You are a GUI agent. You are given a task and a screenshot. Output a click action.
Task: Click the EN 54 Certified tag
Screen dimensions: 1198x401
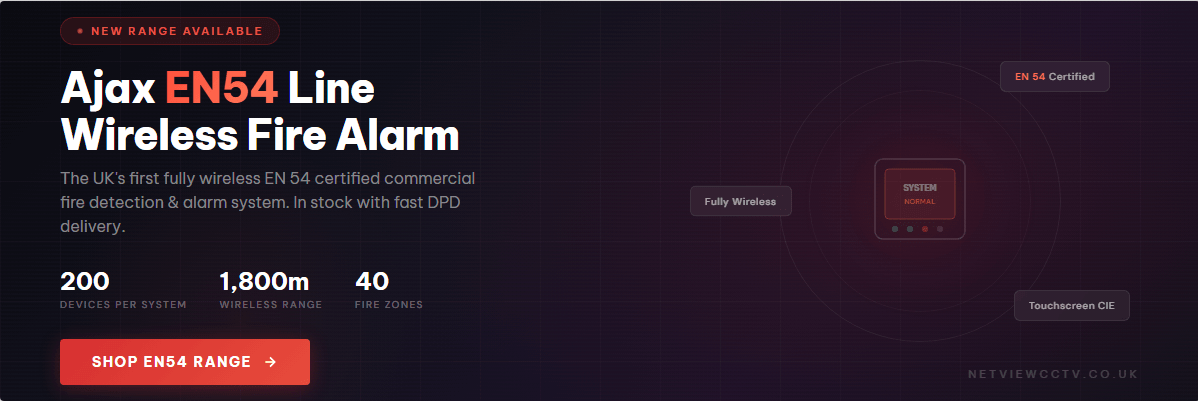(x=1054, y=76)
